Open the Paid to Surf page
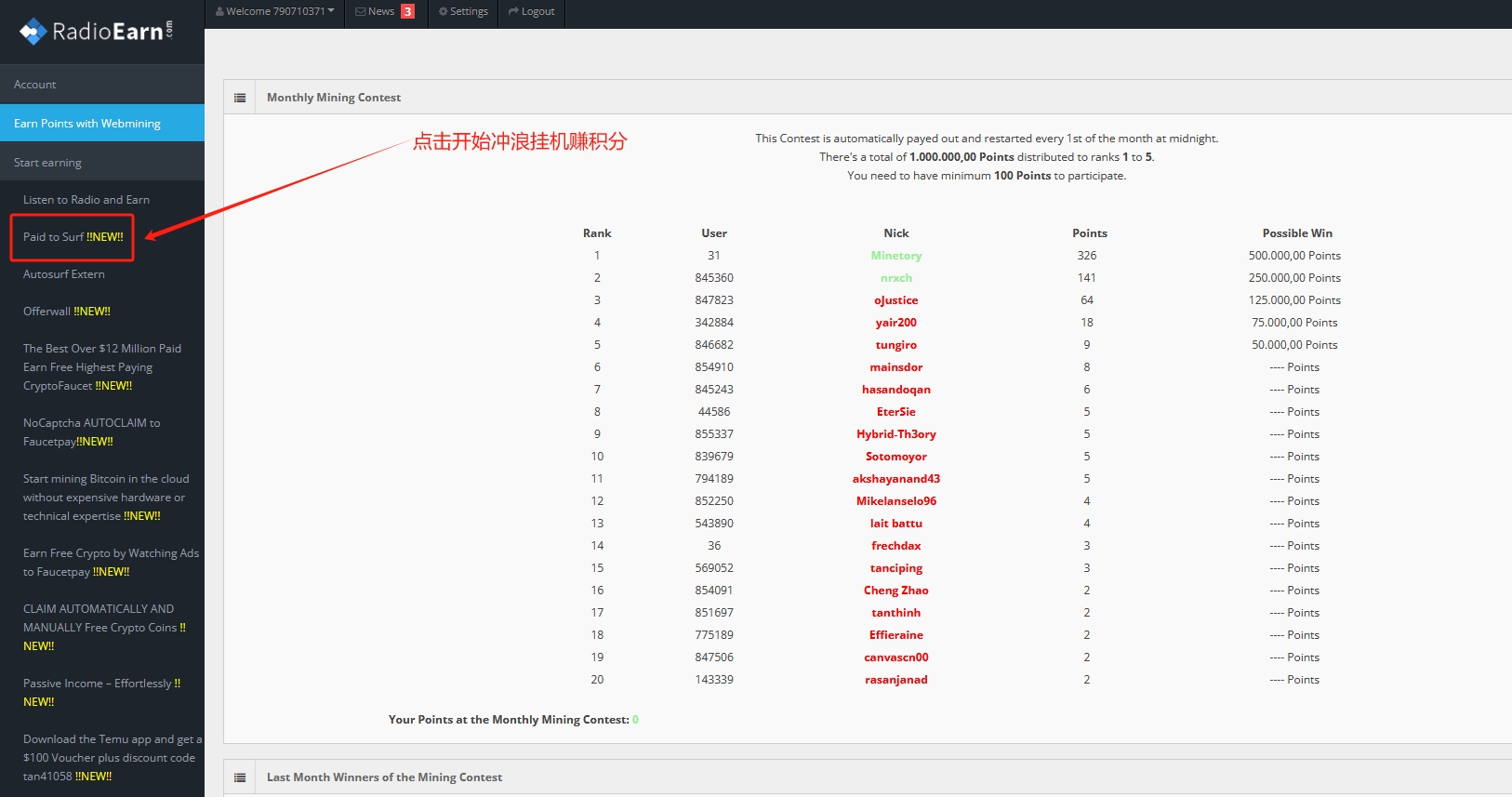Image resolution: width=1512 pixels, height=797 pixels. click(73, 237)
